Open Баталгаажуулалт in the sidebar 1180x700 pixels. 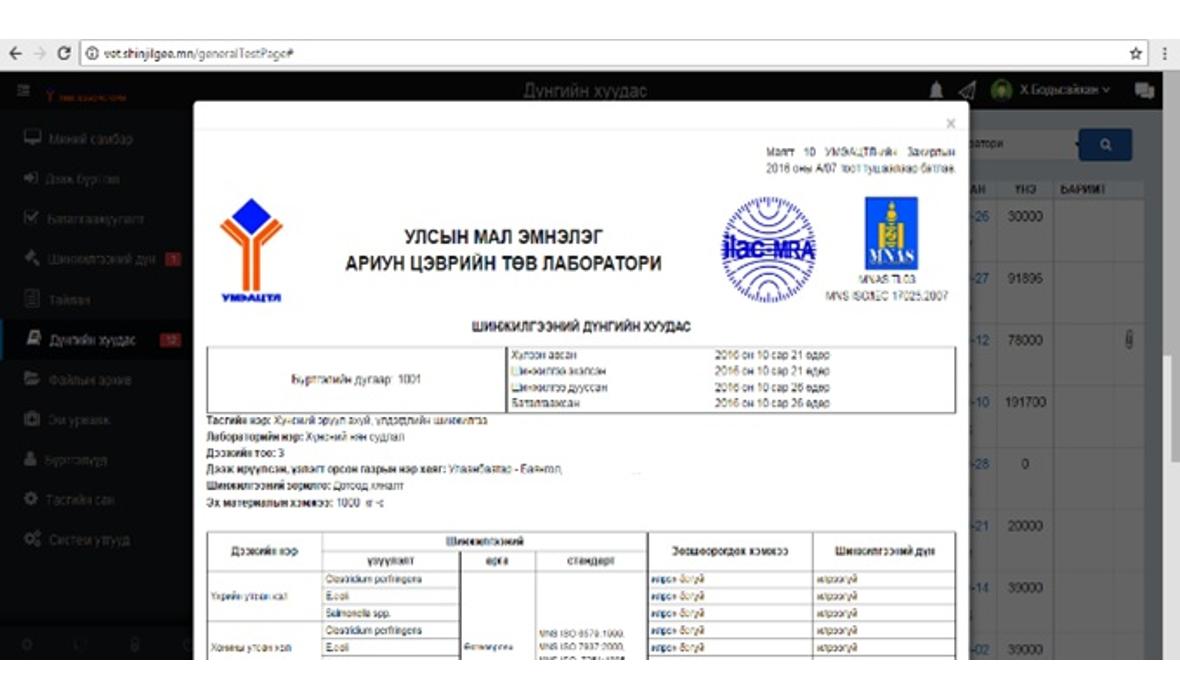point(84,218)
